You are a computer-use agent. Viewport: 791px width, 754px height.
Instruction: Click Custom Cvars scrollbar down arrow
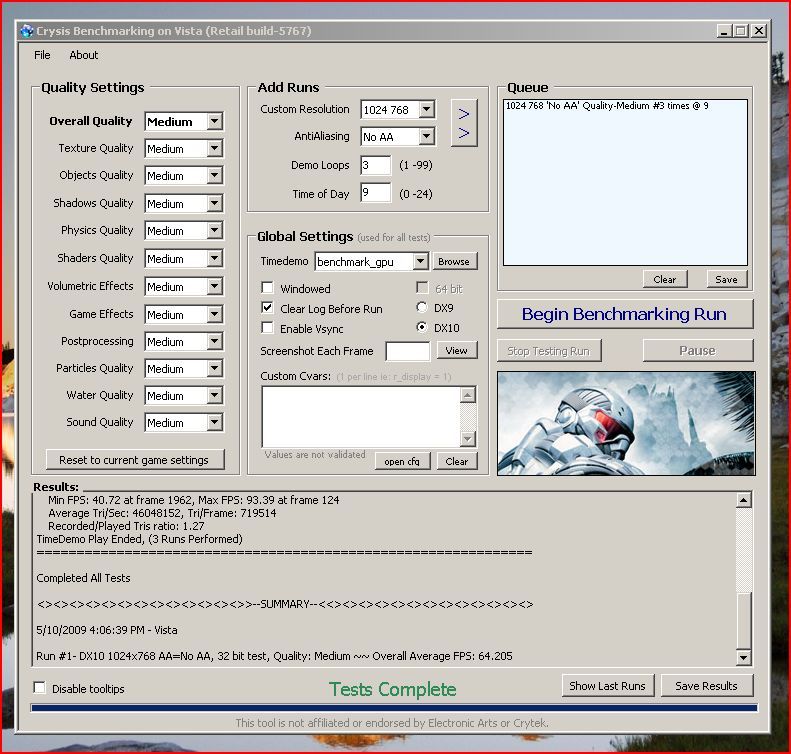[468, 439]
